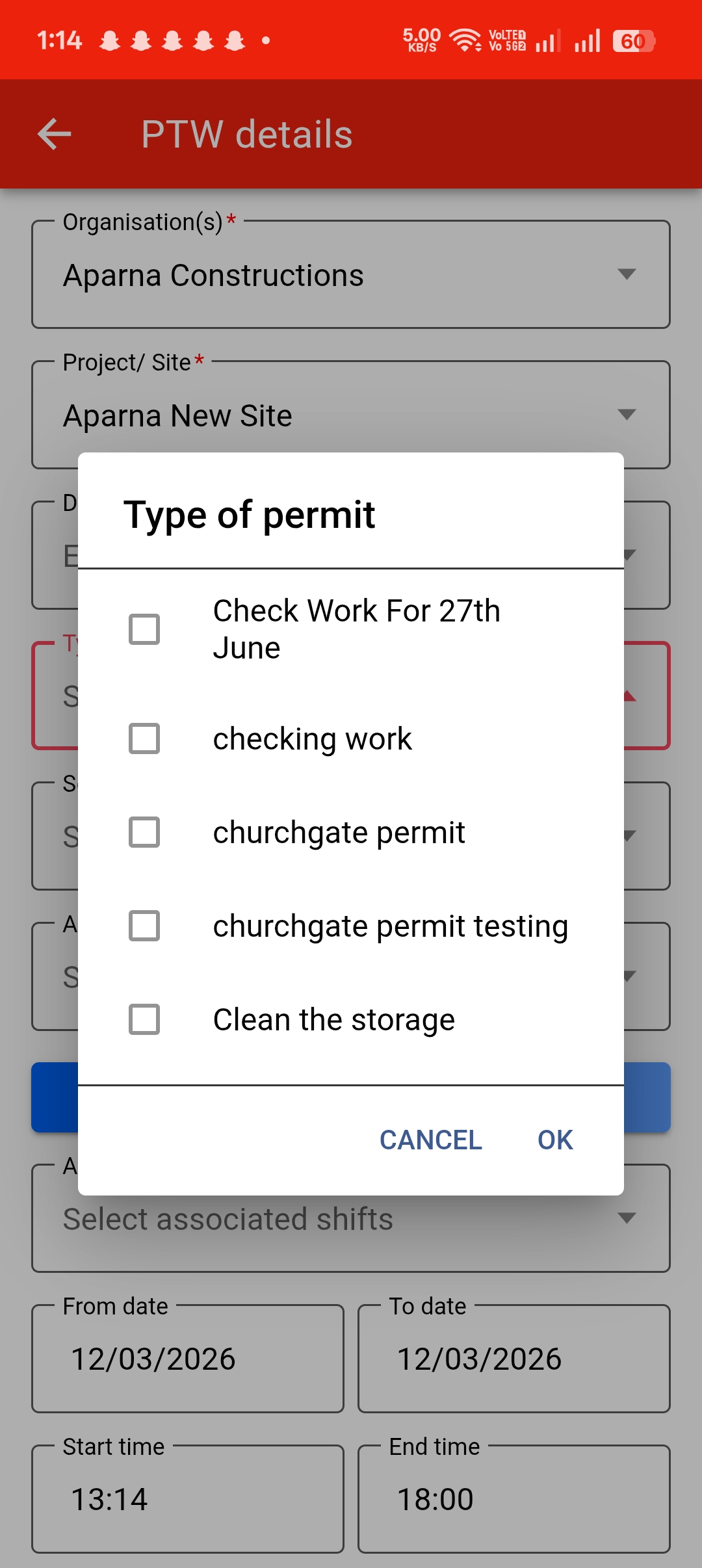Confirm permit selection with OK
This screenshot has height=1568, width=702.
555,1140
